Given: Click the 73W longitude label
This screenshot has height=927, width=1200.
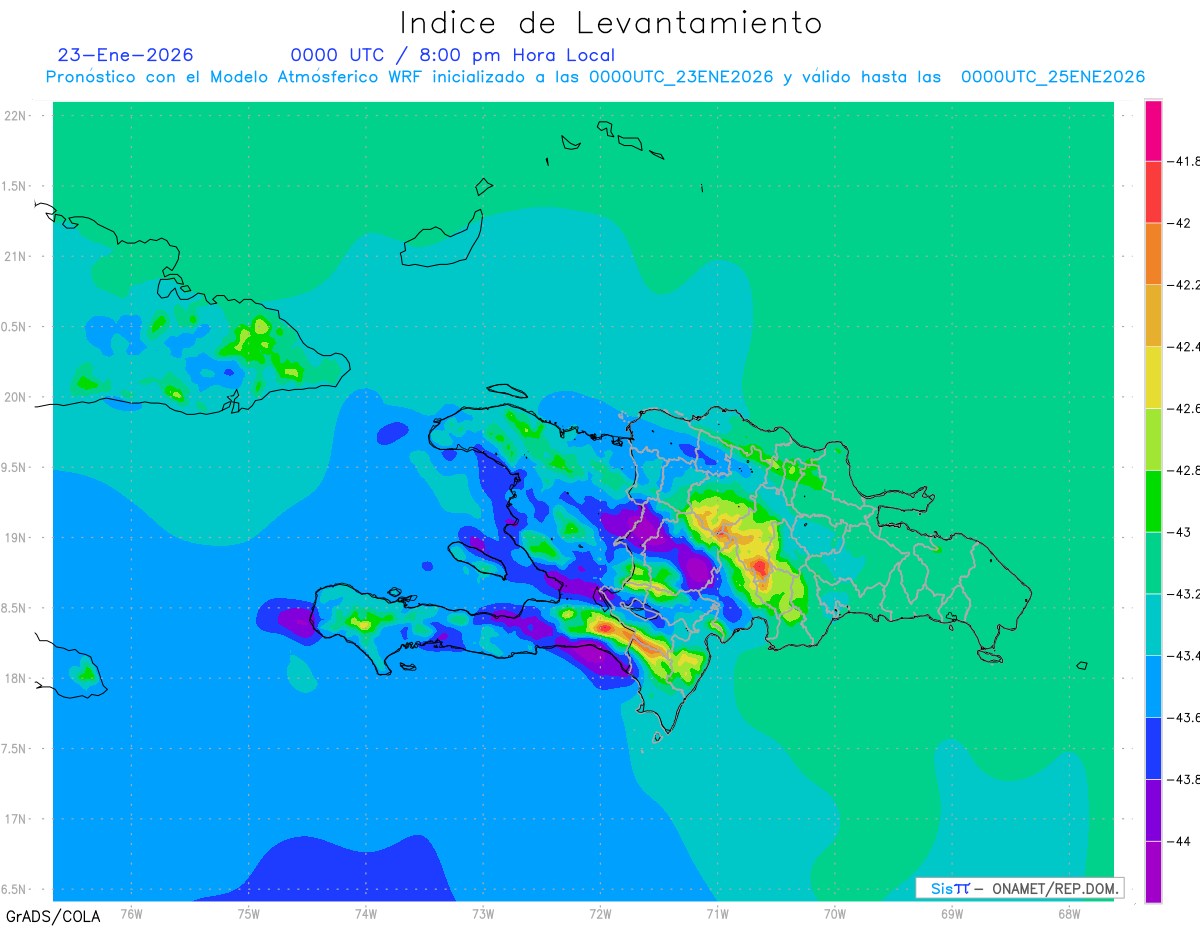Looking at the screenshot, I should (482, 913).
